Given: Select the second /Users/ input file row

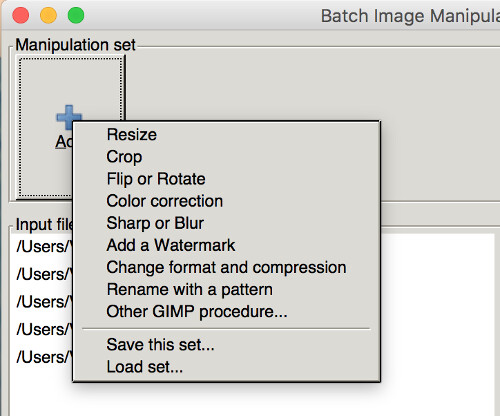Looking at the screenshot, I should [42, 274].
